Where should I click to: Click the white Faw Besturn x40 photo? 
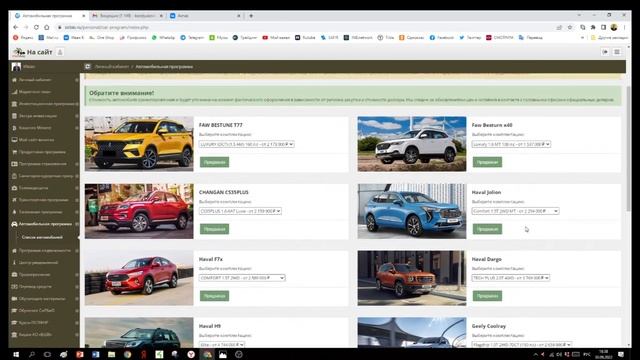pyautogui.click(x=412, y=144)
